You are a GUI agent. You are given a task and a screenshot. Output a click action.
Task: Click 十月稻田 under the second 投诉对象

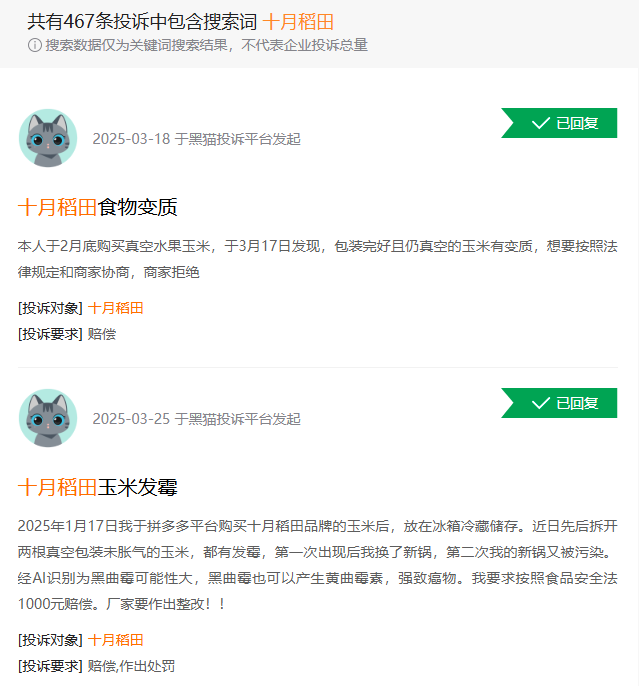pyautogui.click(x=115, y=640)
